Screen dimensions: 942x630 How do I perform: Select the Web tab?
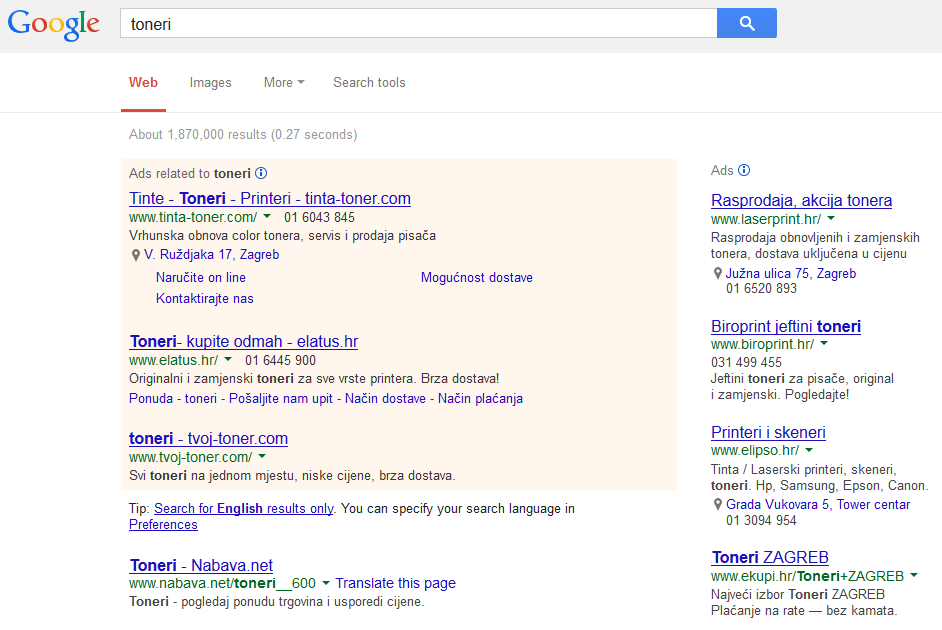tap(143, 82)
